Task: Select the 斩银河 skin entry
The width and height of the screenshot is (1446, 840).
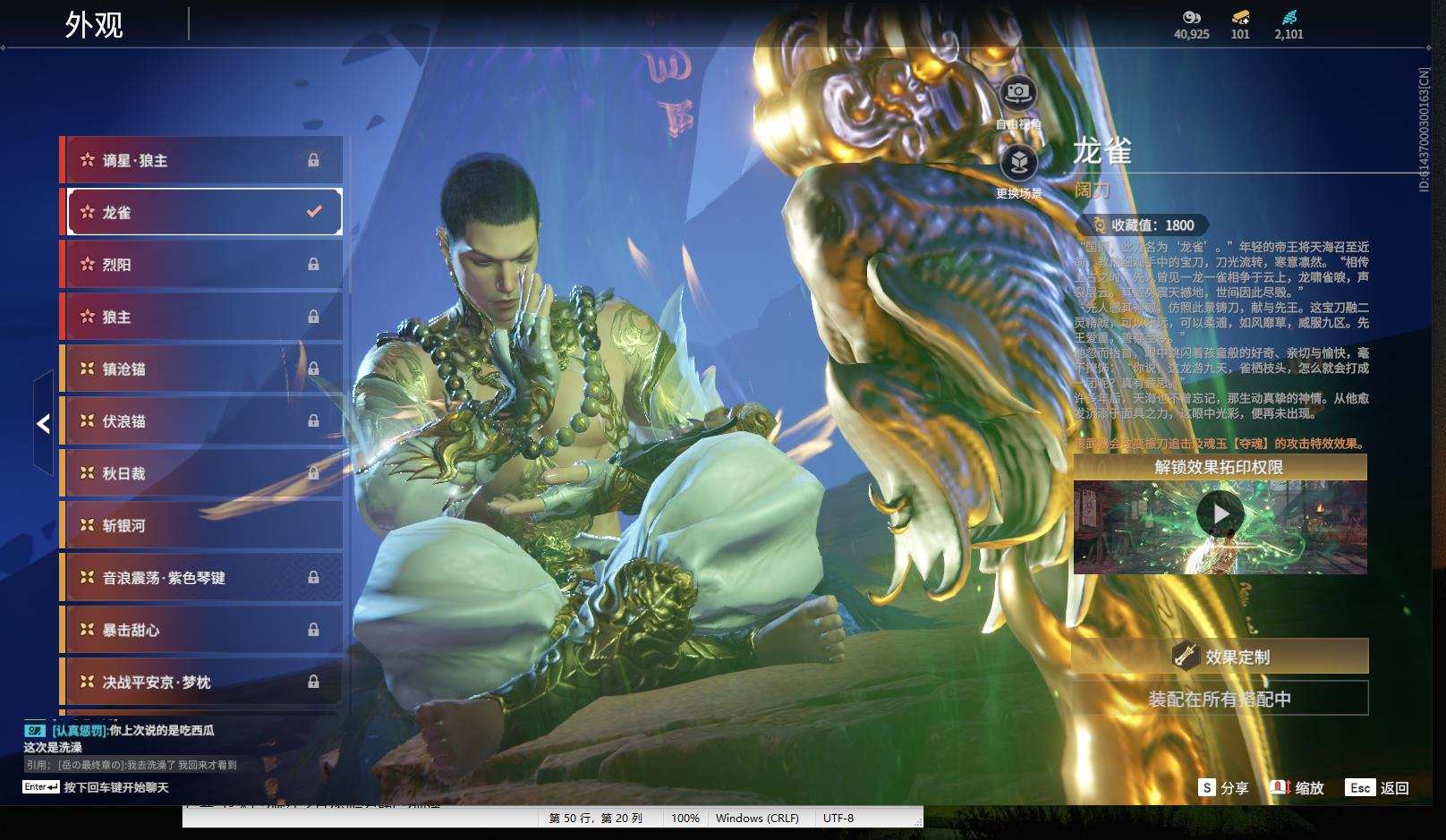Action: [201, 526]
